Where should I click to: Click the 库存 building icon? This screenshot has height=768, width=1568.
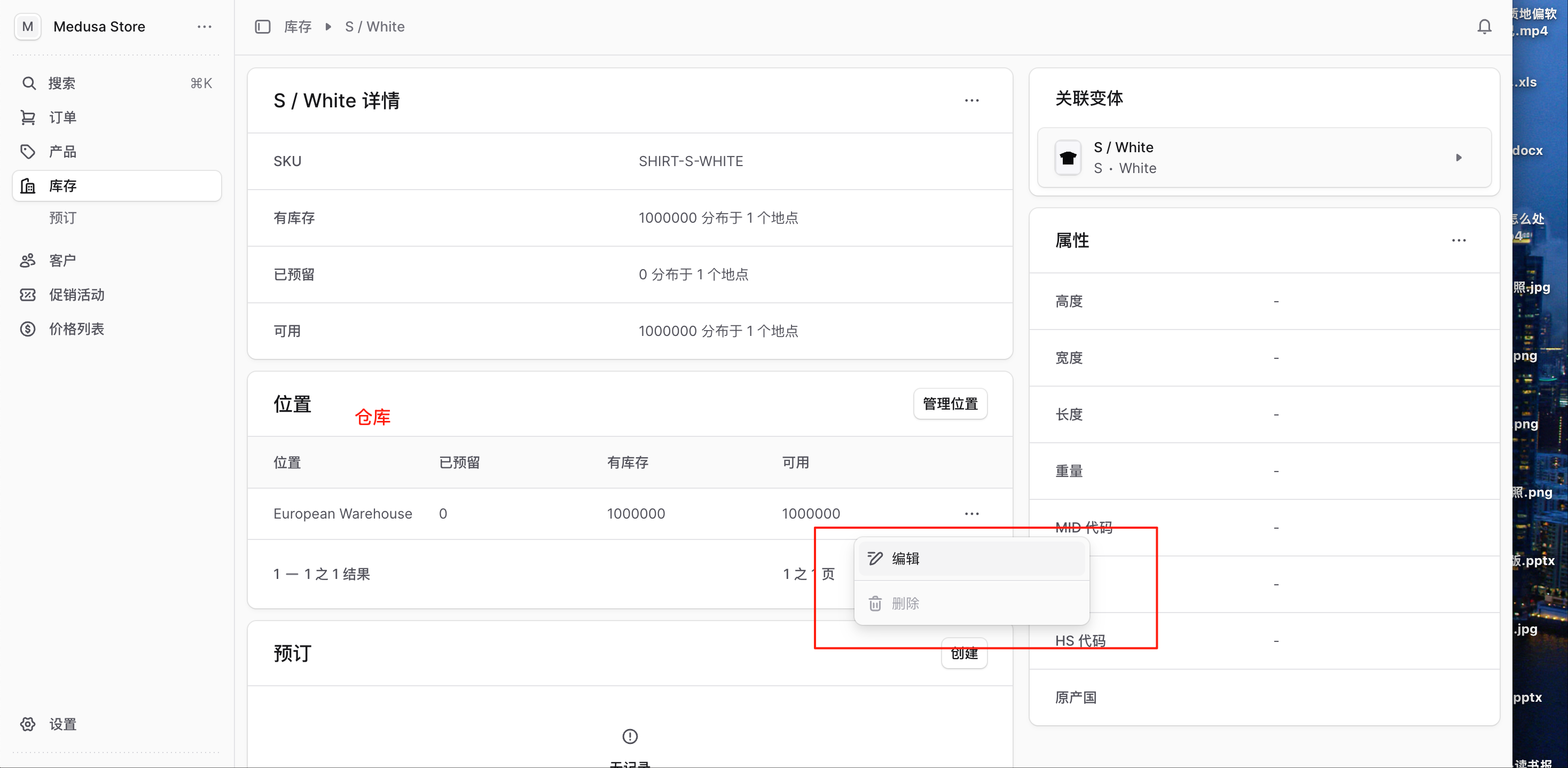coord(28,186)
